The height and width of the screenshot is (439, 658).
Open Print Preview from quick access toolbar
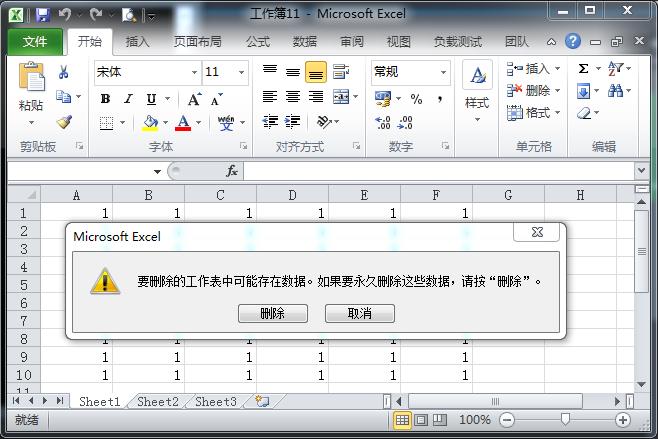pyautogui.click(x=128, y=15)
